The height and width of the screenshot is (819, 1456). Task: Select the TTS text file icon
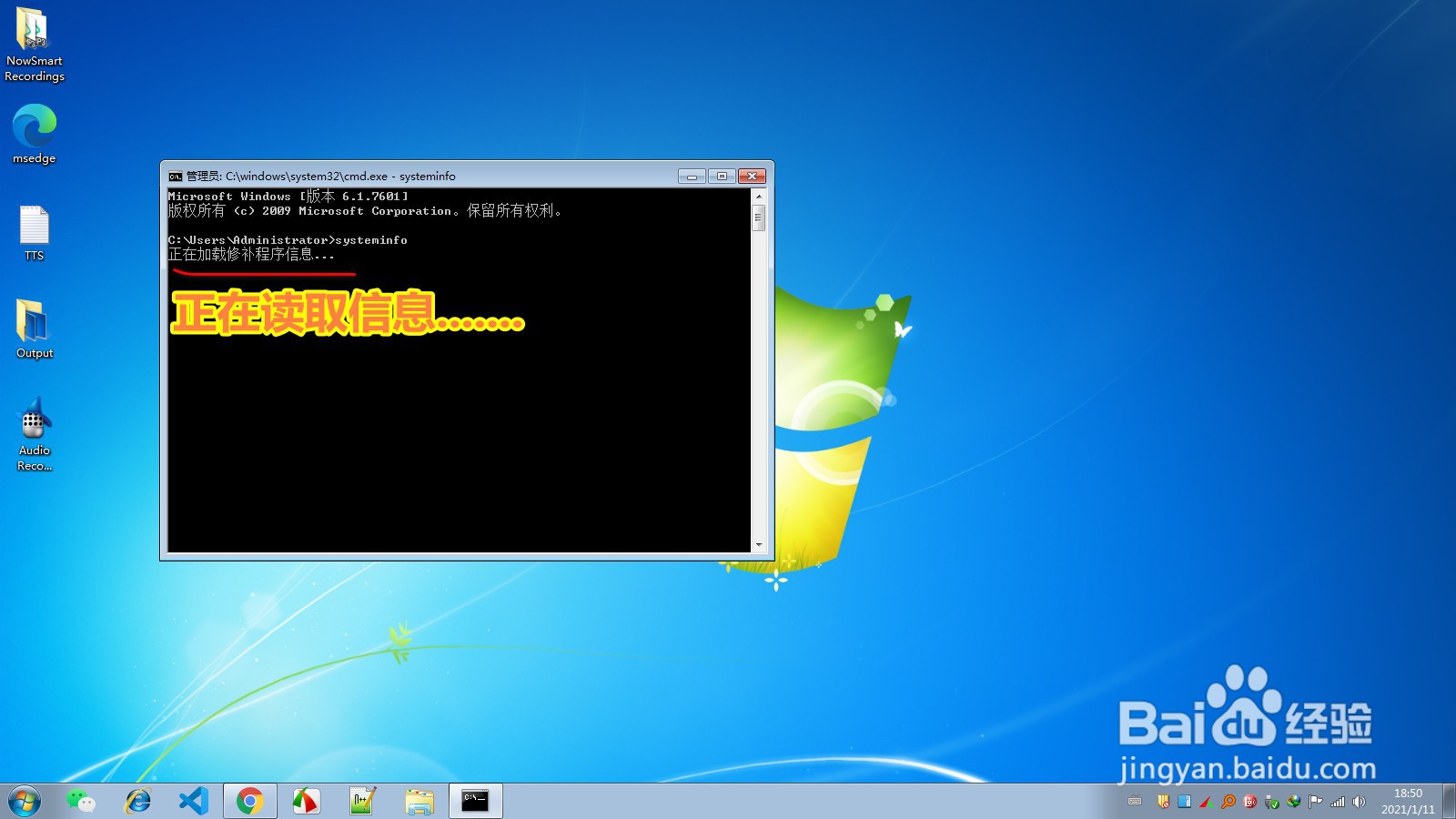pos(34,234)
